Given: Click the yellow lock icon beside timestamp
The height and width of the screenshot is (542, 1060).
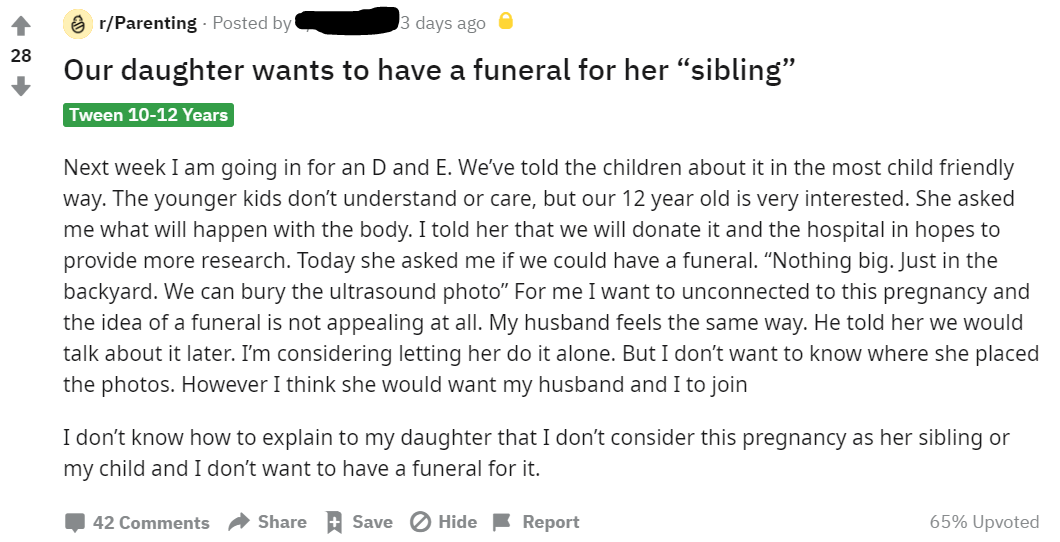Looking at the screenshot, I should tap(506, 22).
